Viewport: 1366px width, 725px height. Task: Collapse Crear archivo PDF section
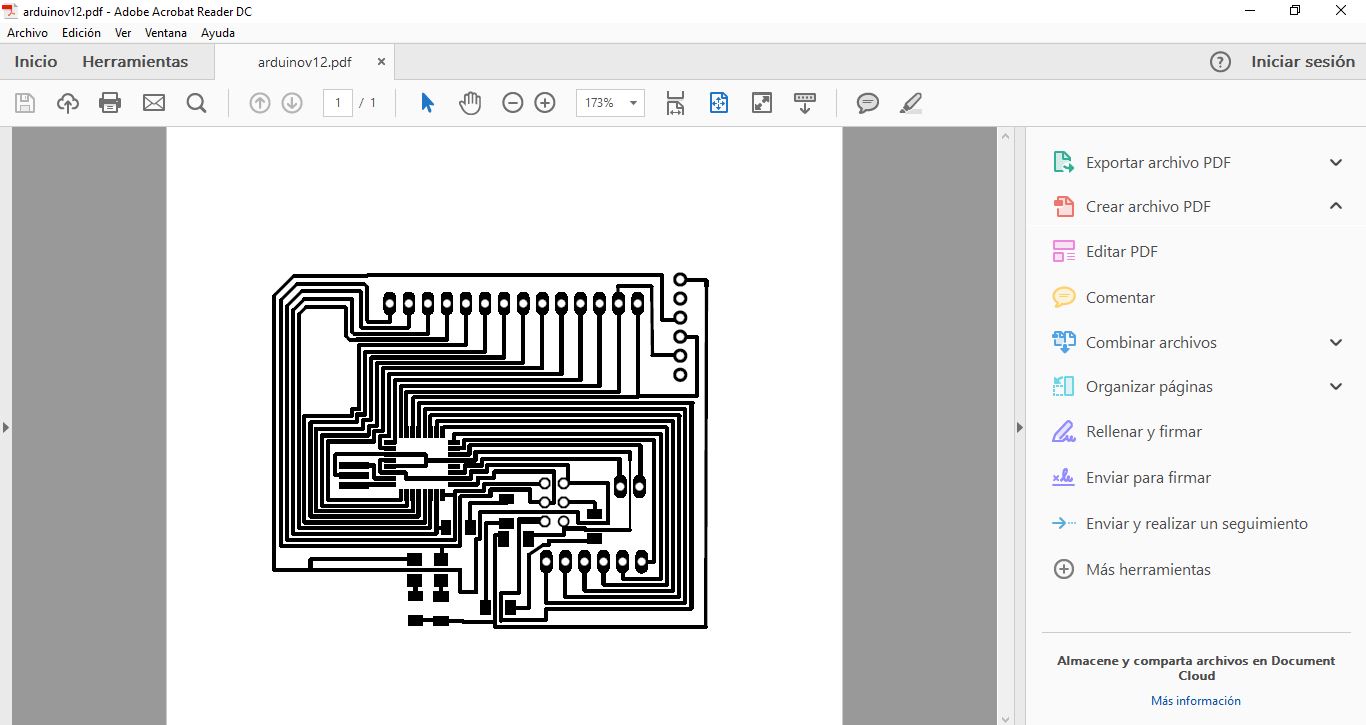1336,206
